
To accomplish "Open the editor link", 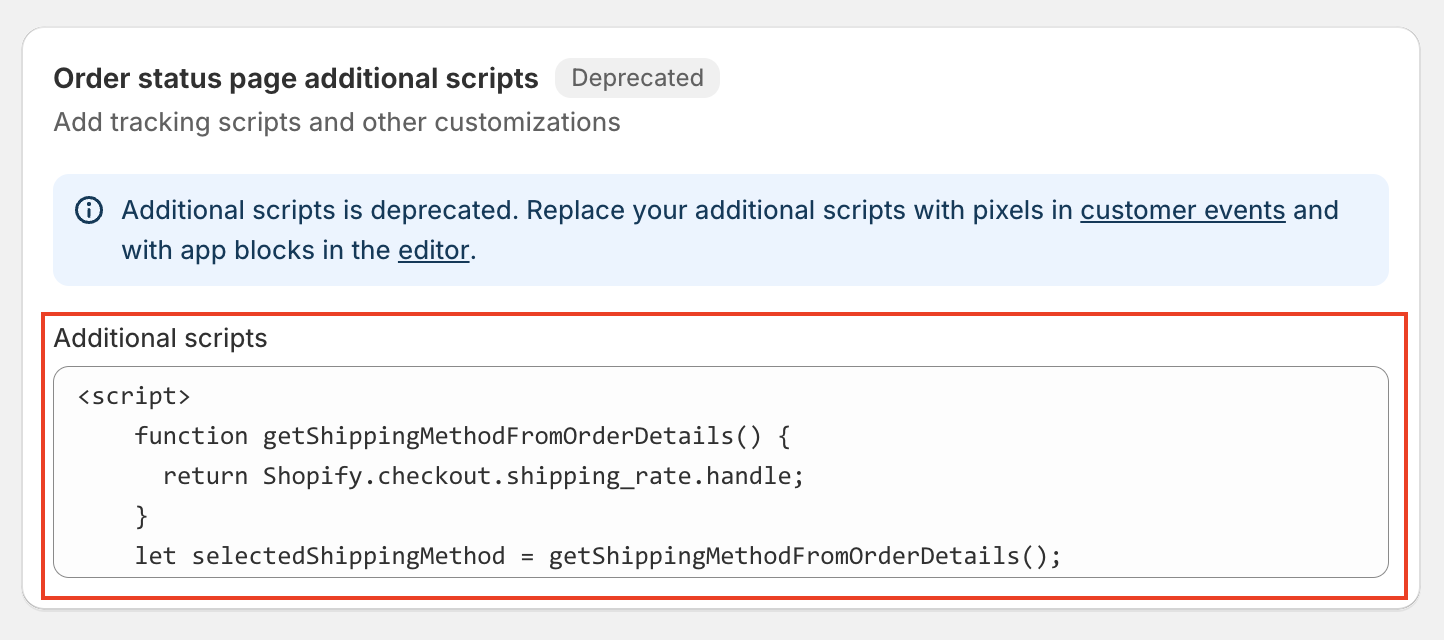I will (433, 250).
